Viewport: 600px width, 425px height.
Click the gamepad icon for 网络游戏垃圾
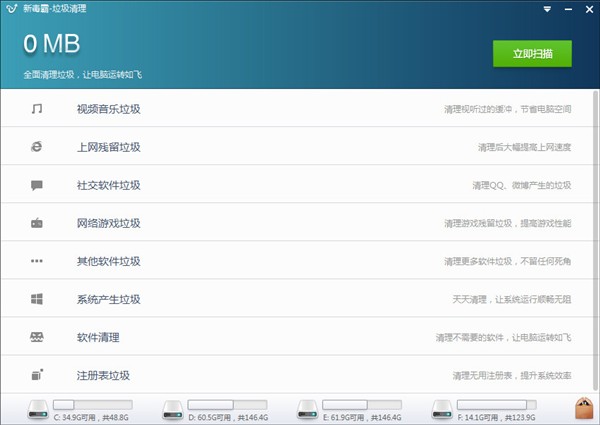pyautogui.click(x=37, y=223)
